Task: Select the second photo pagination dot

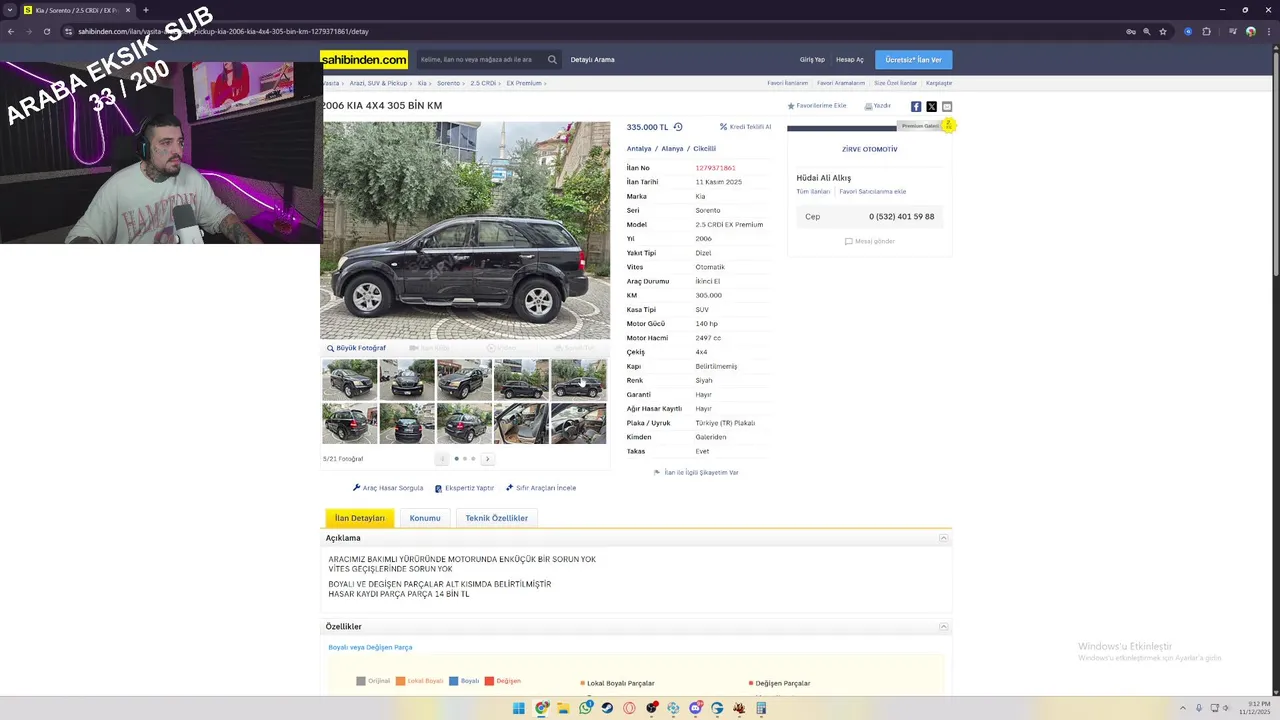Action: [x=465, y=459]
